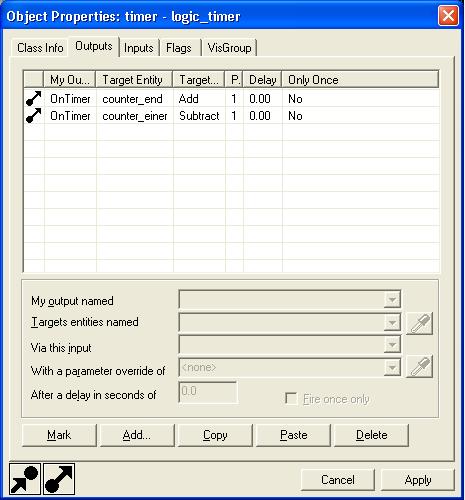Click the Apply button
The image size is (465, 500).
pyautogui.click(x=418, y=480)
